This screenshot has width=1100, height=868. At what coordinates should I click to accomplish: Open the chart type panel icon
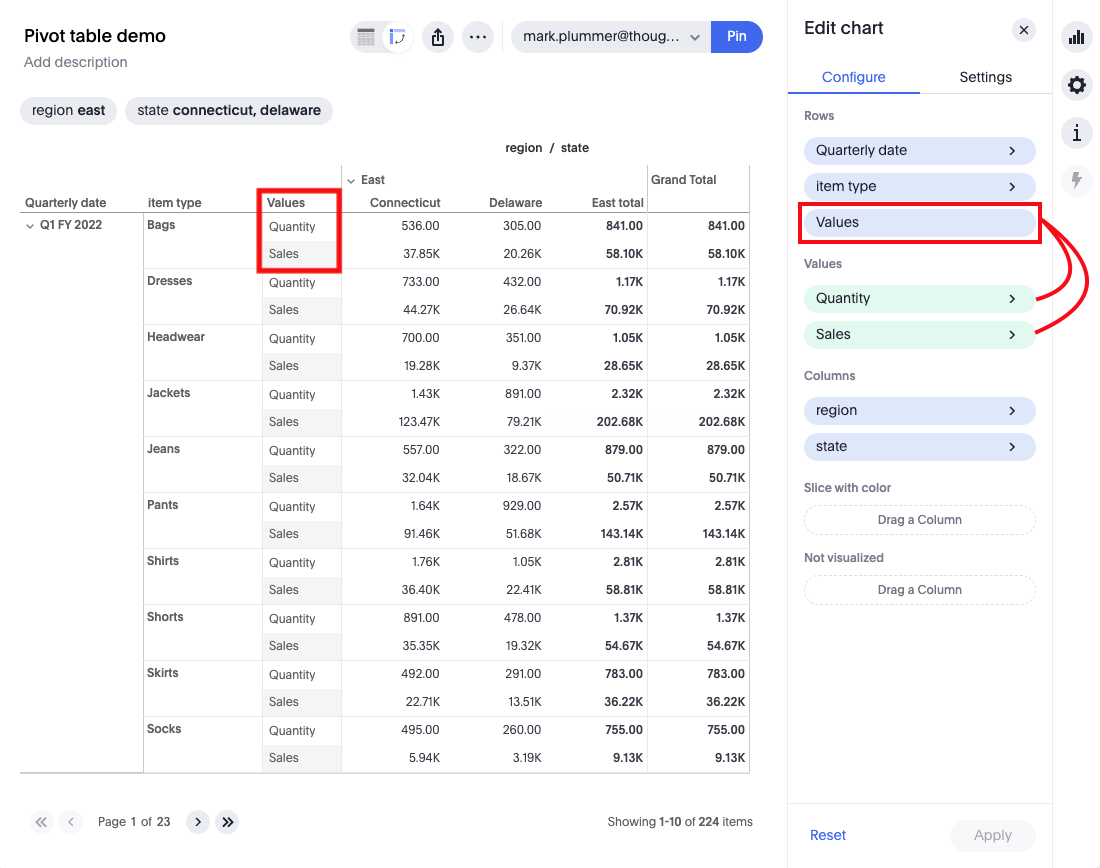[x=1076, y=37]
